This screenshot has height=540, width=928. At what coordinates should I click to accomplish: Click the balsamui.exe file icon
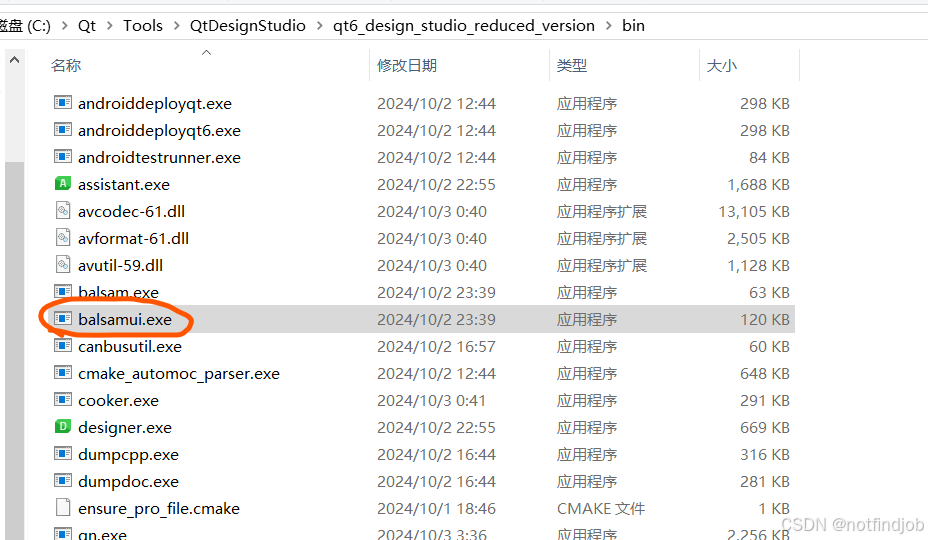pyautogui.click(x=63, y=319)
